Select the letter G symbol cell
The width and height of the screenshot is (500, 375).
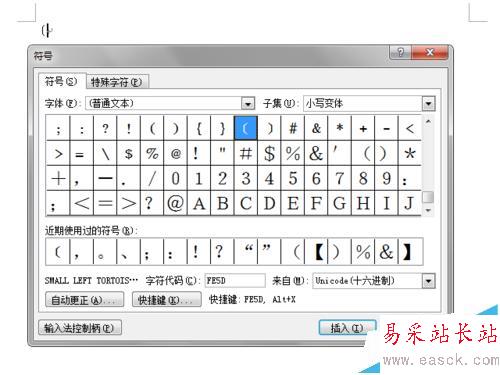pos(339,203)
